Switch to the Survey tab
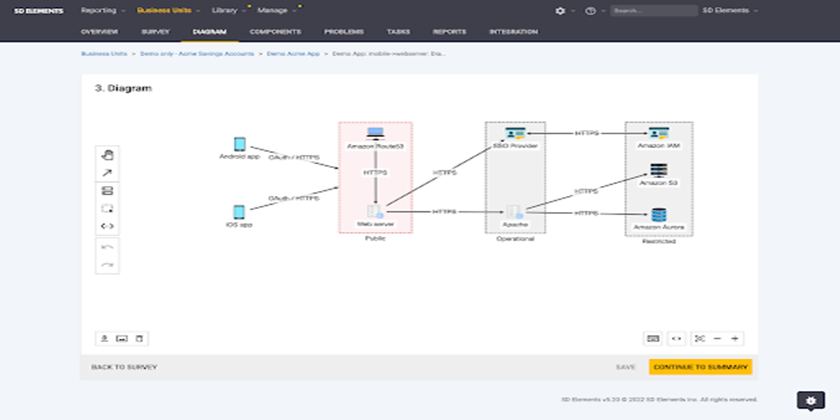Screen dimensions: 840x420 pyautogui.click(x=155, y=32)
